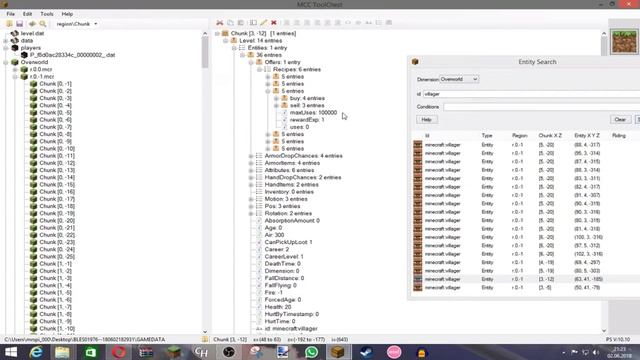Open the Edit menu
The width and height of the screenshot is (640, 360).
coord(27,14)
